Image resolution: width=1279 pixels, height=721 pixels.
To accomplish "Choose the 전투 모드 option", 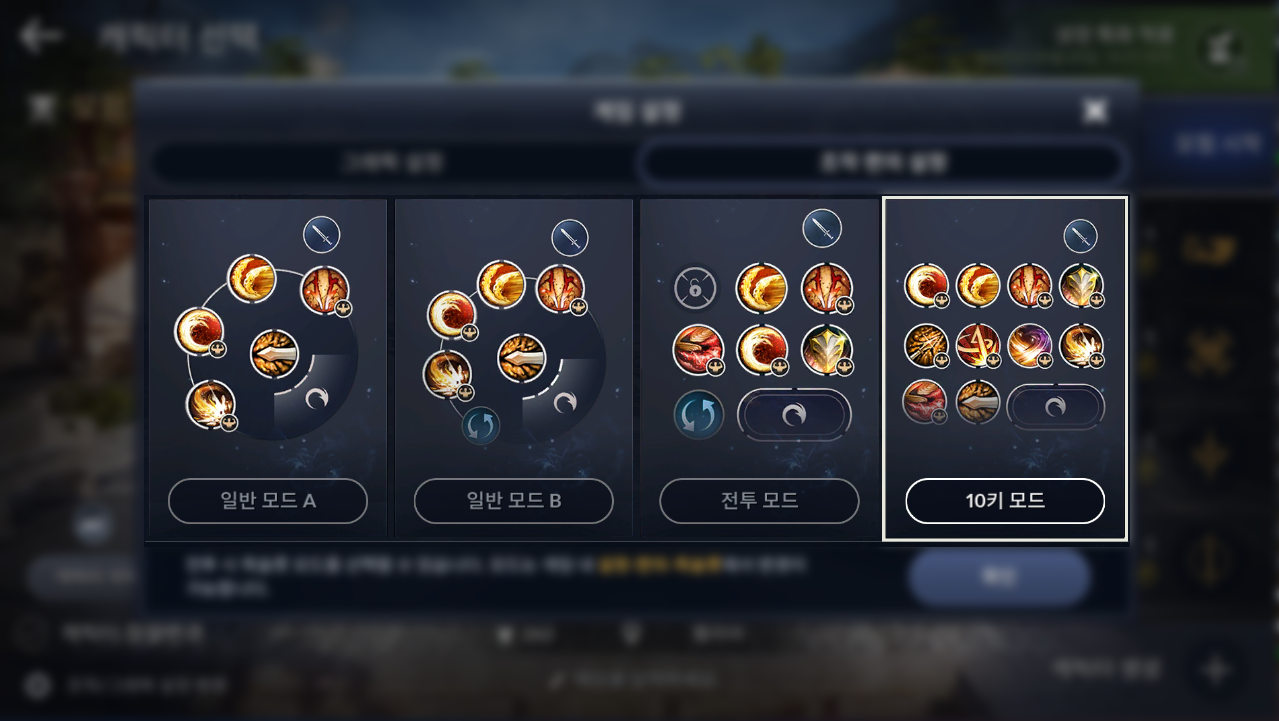I will [759, 501].
